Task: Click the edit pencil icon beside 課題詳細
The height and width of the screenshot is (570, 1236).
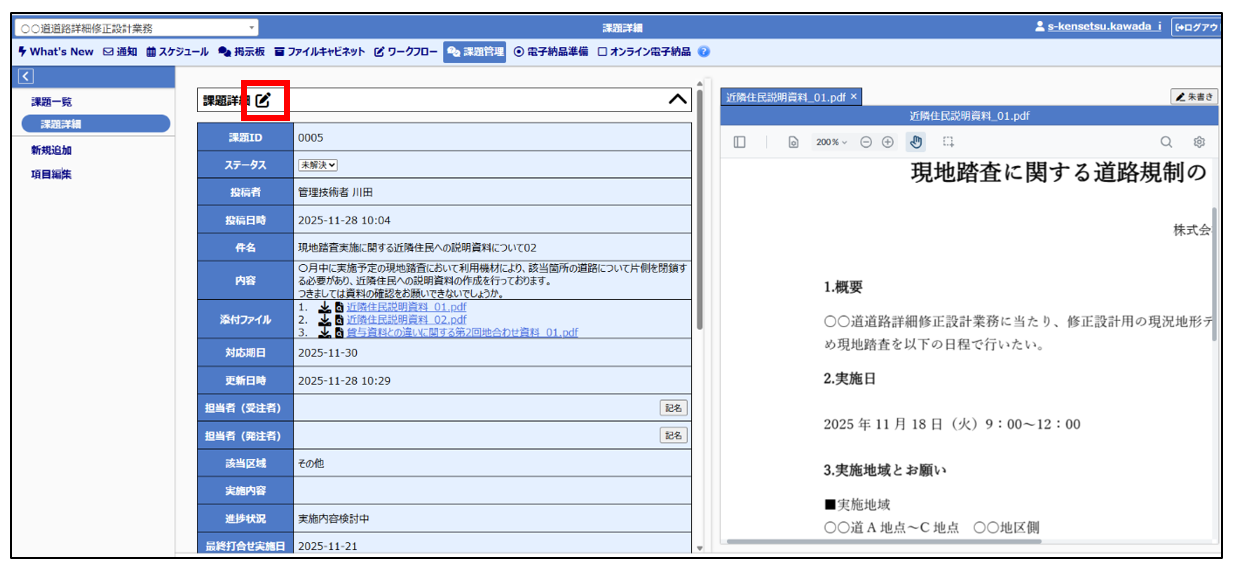Action: pos(263,100)
